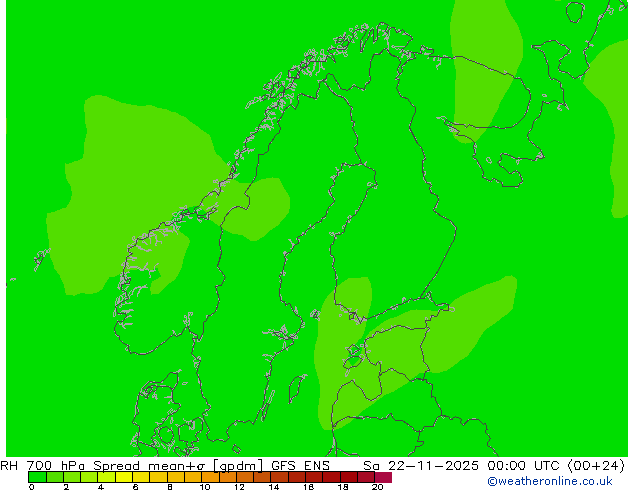This screenshot has height=490, width=634.
Task: Pick the yellow-green swatch right of value 4
Action: click(106, 477)
